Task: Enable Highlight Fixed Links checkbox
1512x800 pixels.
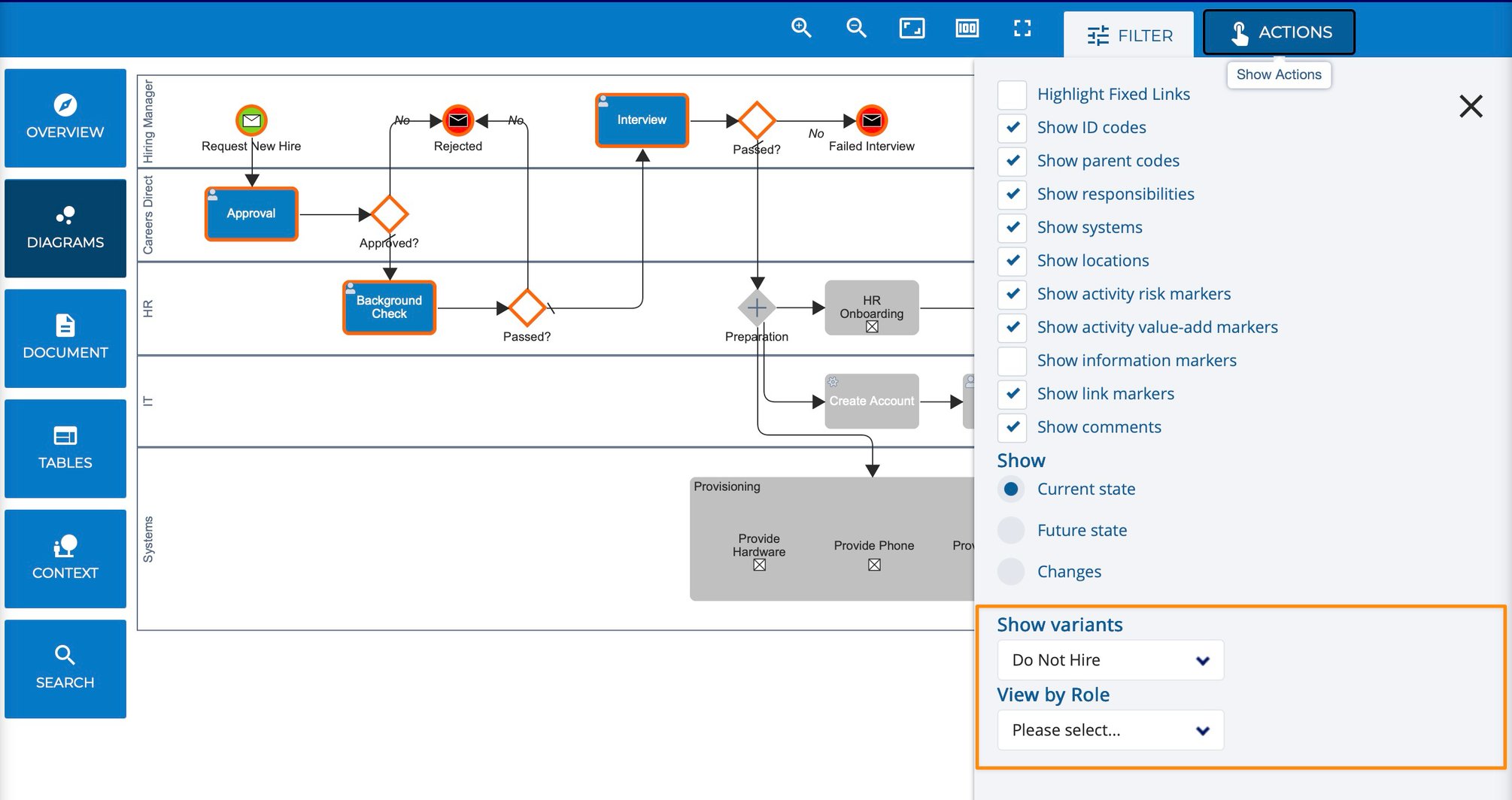Action: 1012,95
